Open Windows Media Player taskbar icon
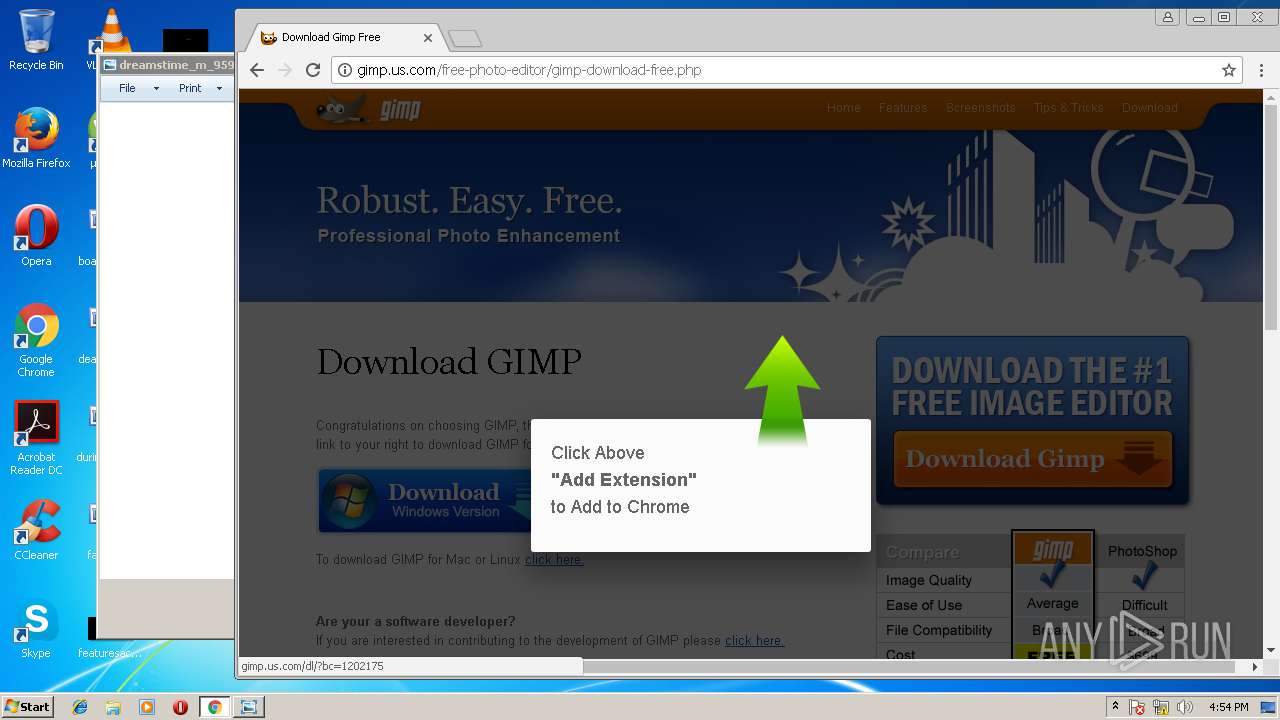The width and height of the screenshot is (1280, 720). (147, 707)
